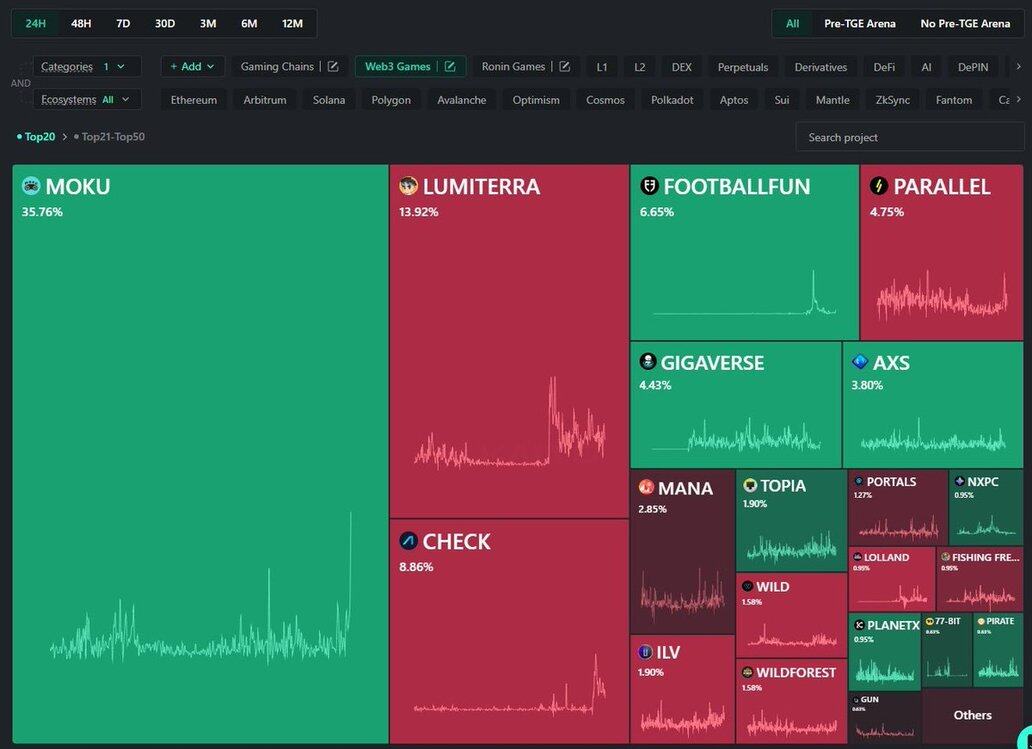Click the Search project input field
The image size is (1032, 749).
coord(908,137)
